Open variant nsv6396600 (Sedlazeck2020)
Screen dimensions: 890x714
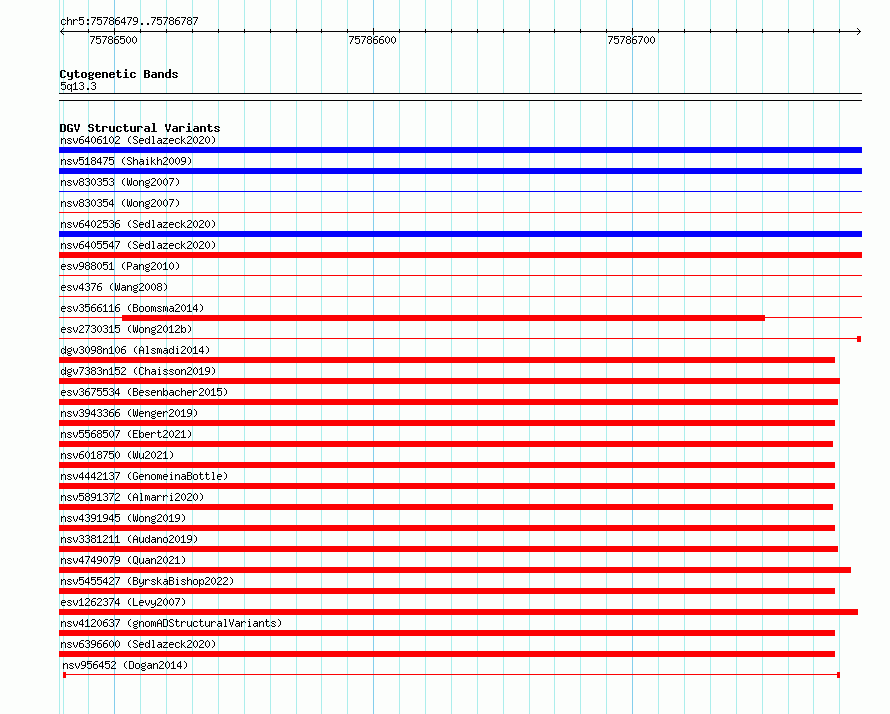138,644
